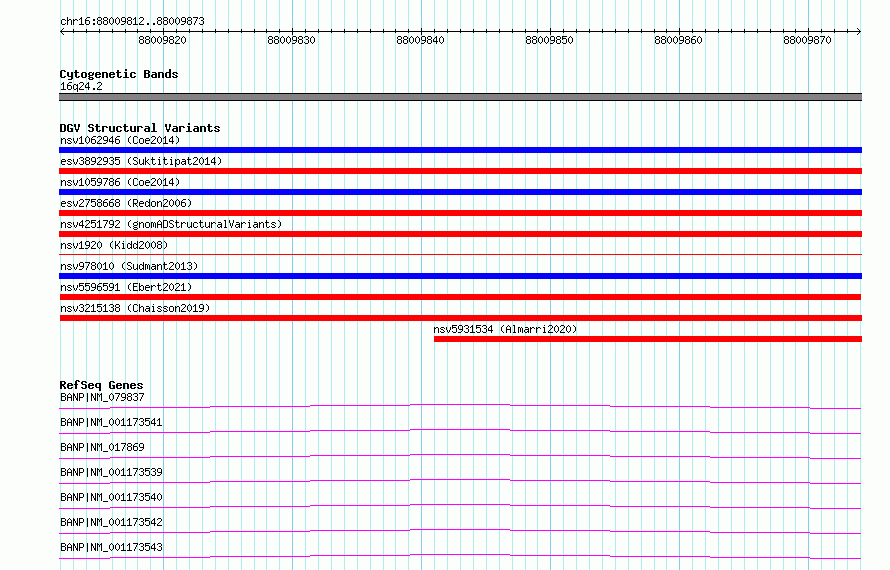Select transcript BANP|NM_079837 label
The width and height of the screenshot is (890, 570).
point(102,397)
